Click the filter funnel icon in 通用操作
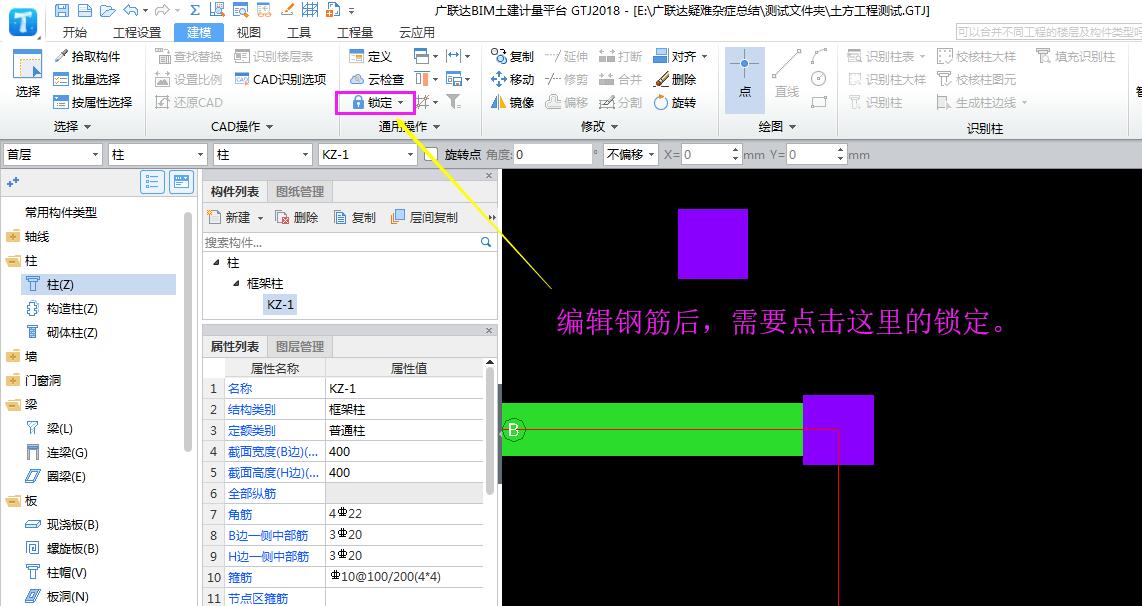The height and width of the screenshot is (606, 1142). coord(454,102)
